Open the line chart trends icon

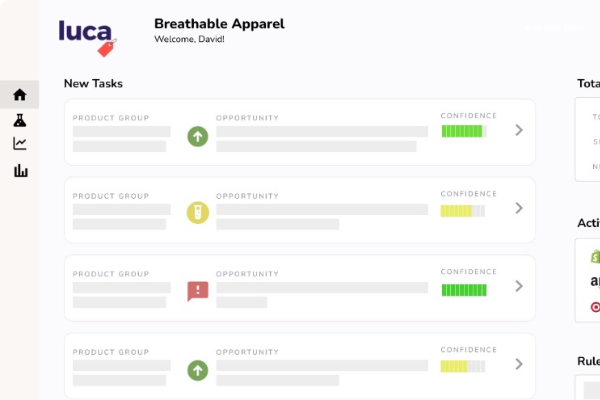19,144
